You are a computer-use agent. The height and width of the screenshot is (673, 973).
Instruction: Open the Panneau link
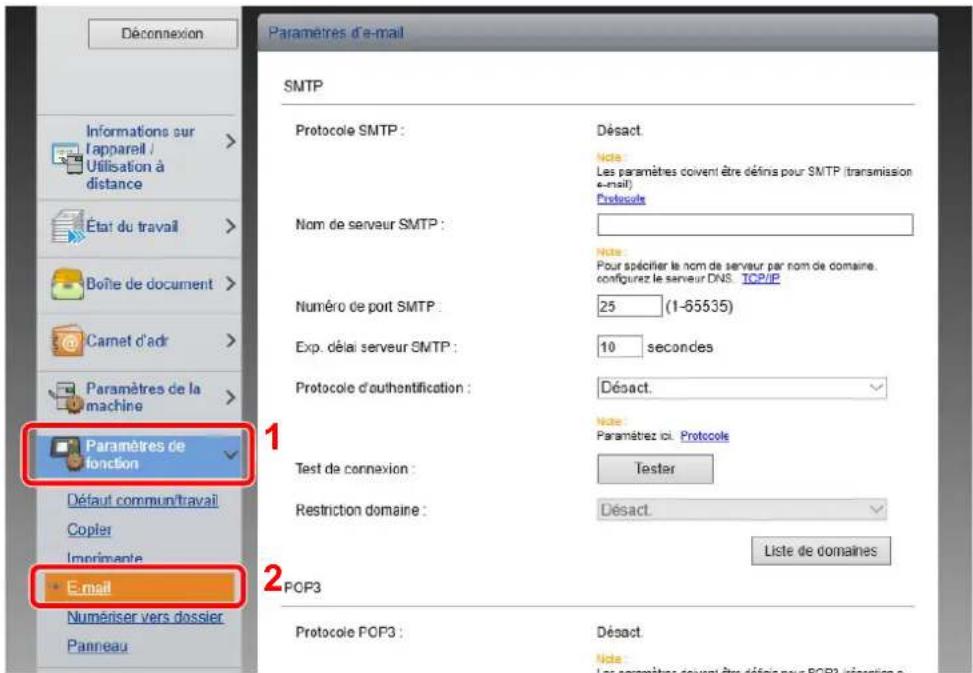97,646
